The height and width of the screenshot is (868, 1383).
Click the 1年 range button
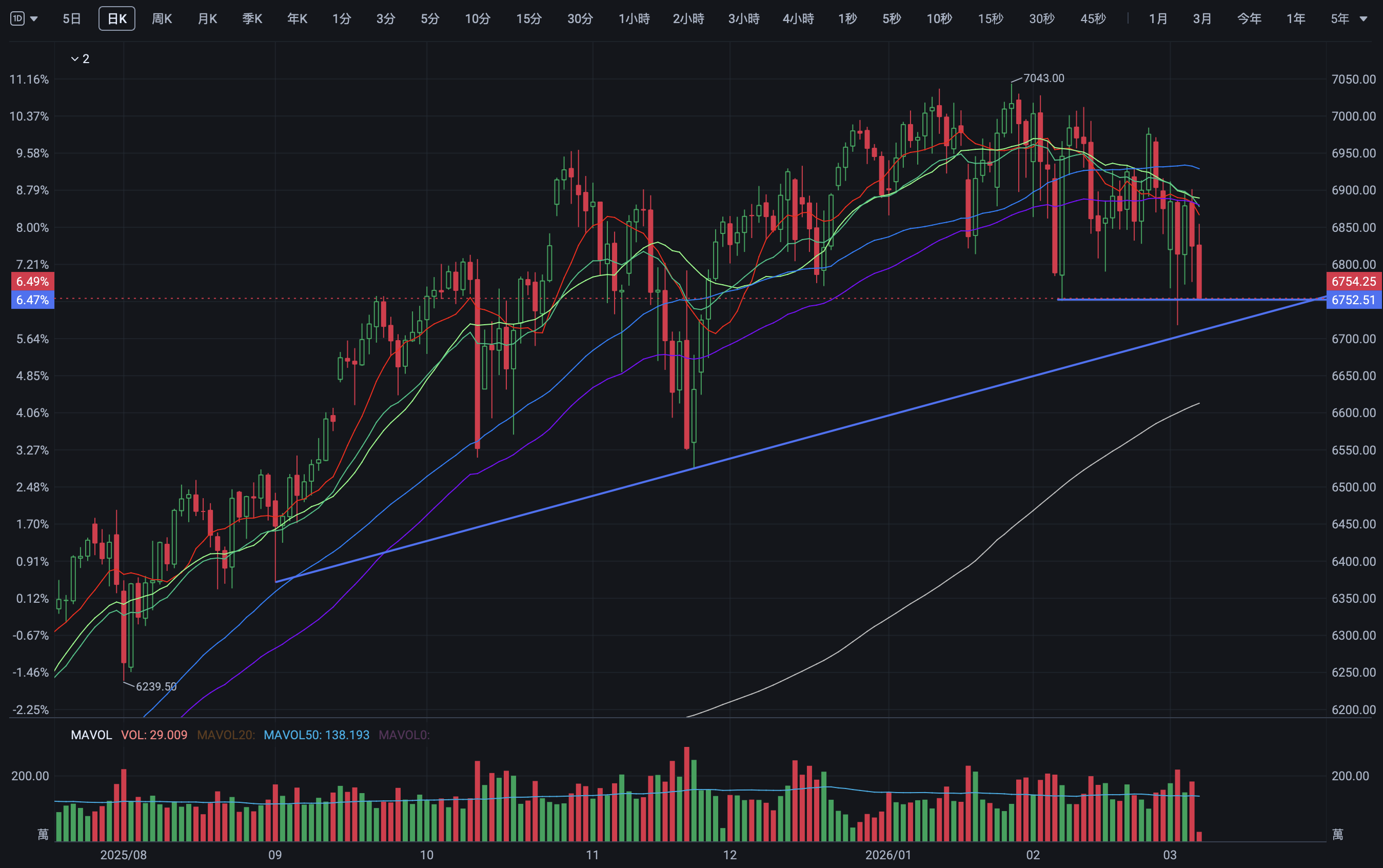[x=1296, y=19]
